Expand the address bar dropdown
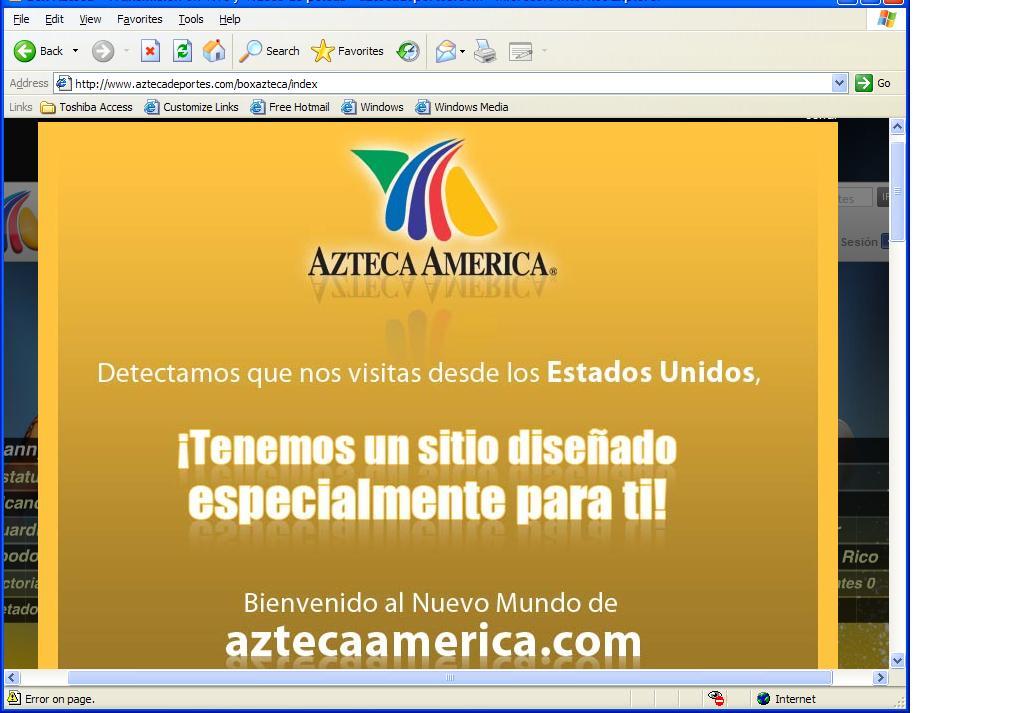Image resolution: width=1024 pixels, height=713 pixels. point(840,84)
